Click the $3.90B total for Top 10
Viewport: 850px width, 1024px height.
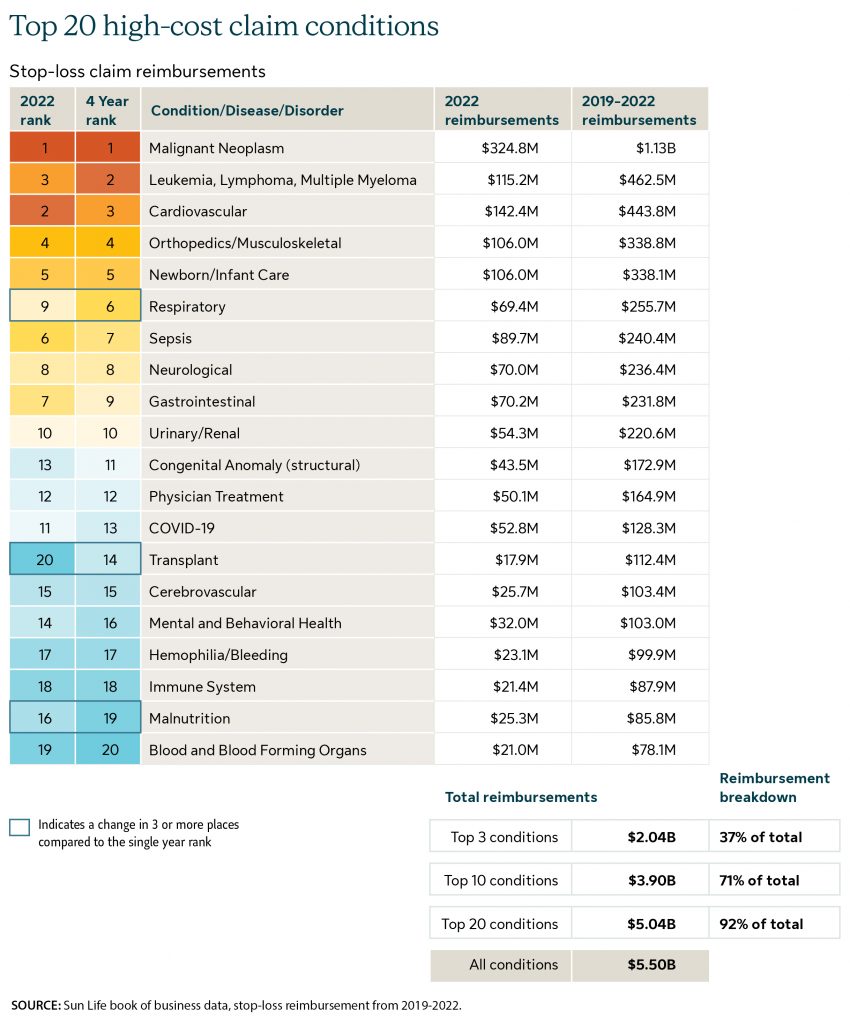(x=641, y=881)
